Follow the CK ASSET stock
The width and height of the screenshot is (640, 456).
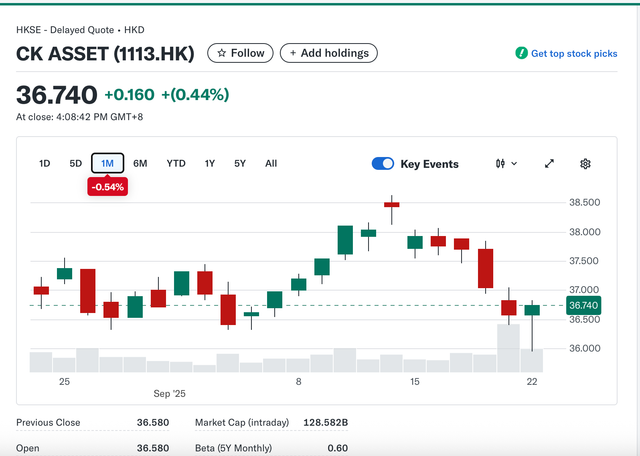240,53
